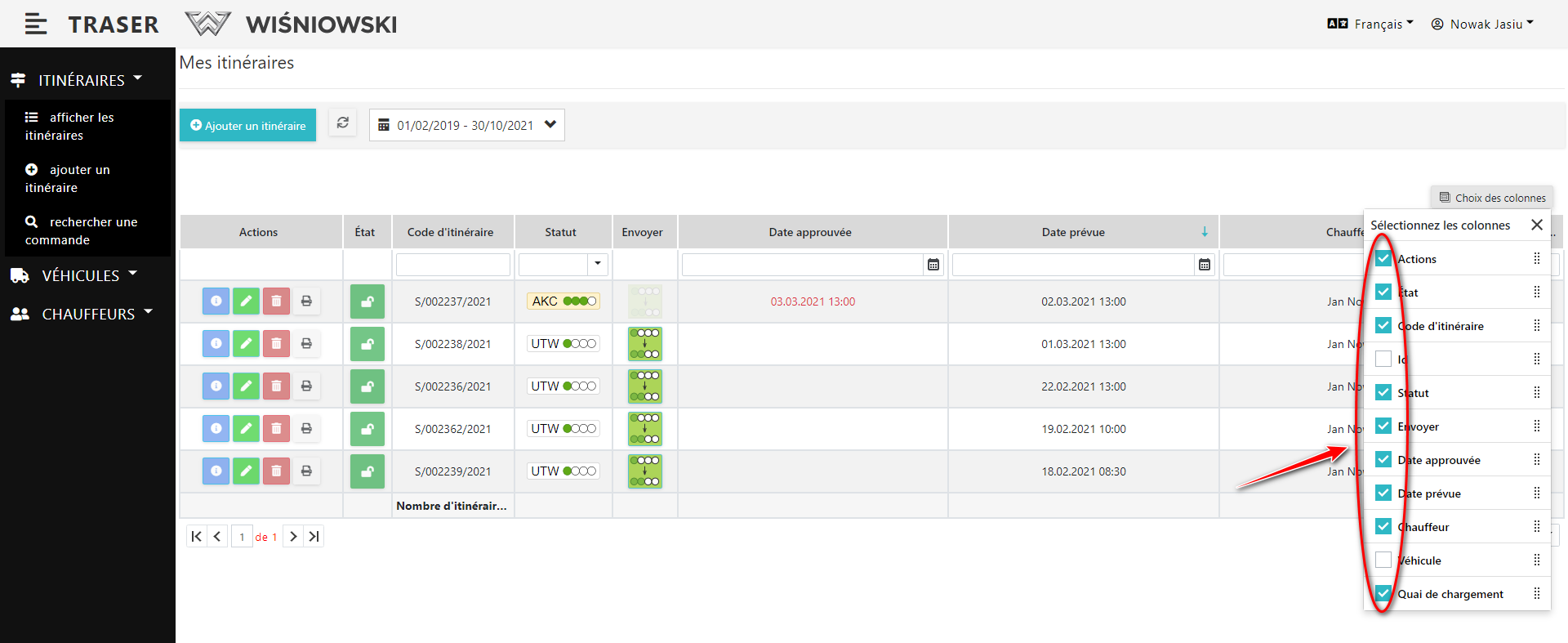Screen dimensions: 1568x643
Task: Click the red trash icon for S/002236/2021
Action: 276,386
